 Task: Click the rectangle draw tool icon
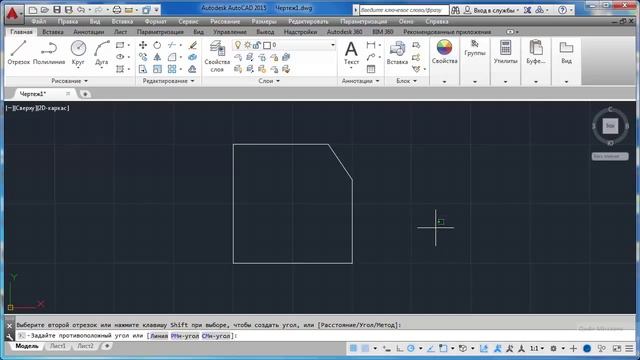click(x=120, y=45)
